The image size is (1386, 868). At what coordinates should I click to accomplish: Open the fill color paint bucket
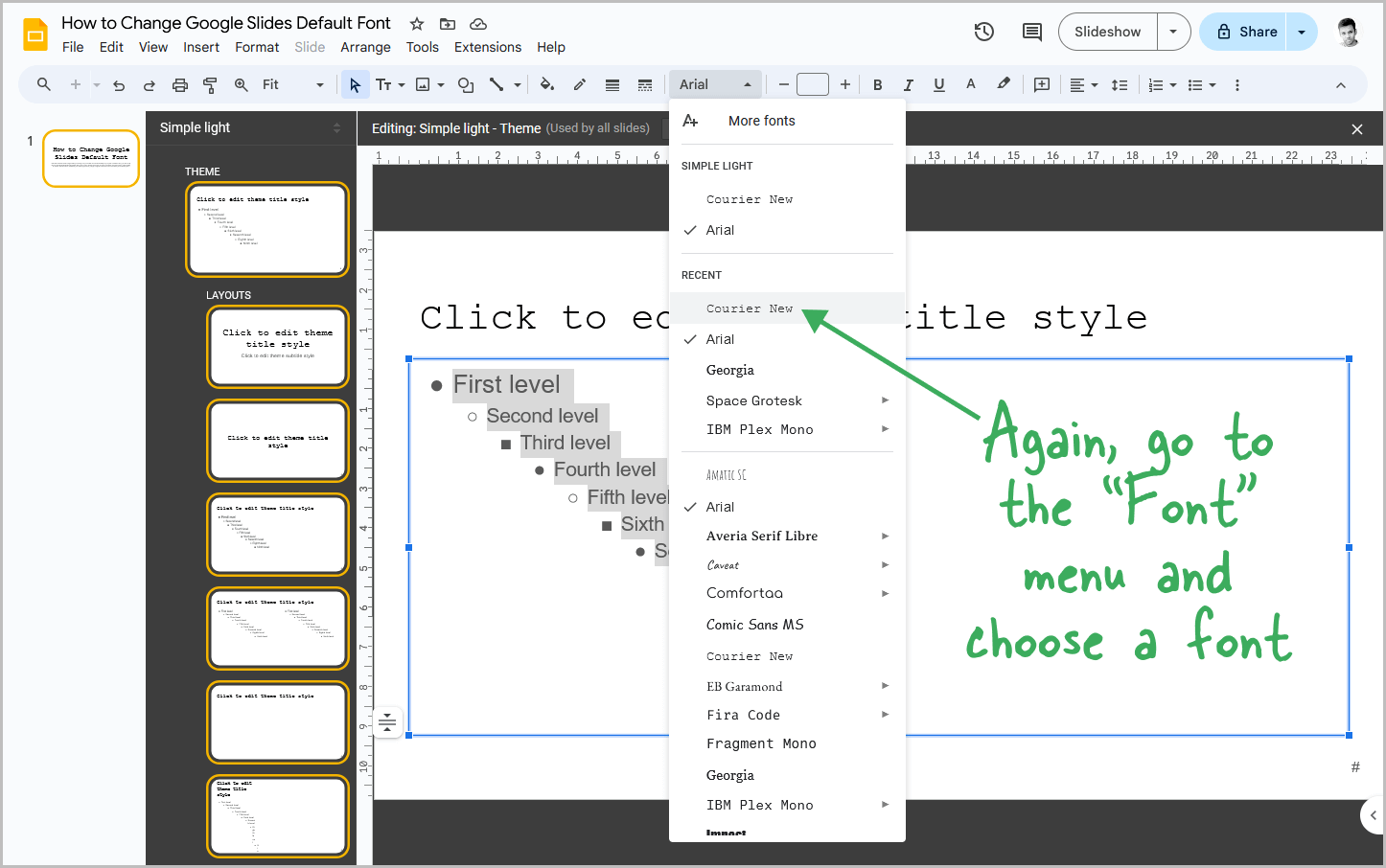pos(547,84)
